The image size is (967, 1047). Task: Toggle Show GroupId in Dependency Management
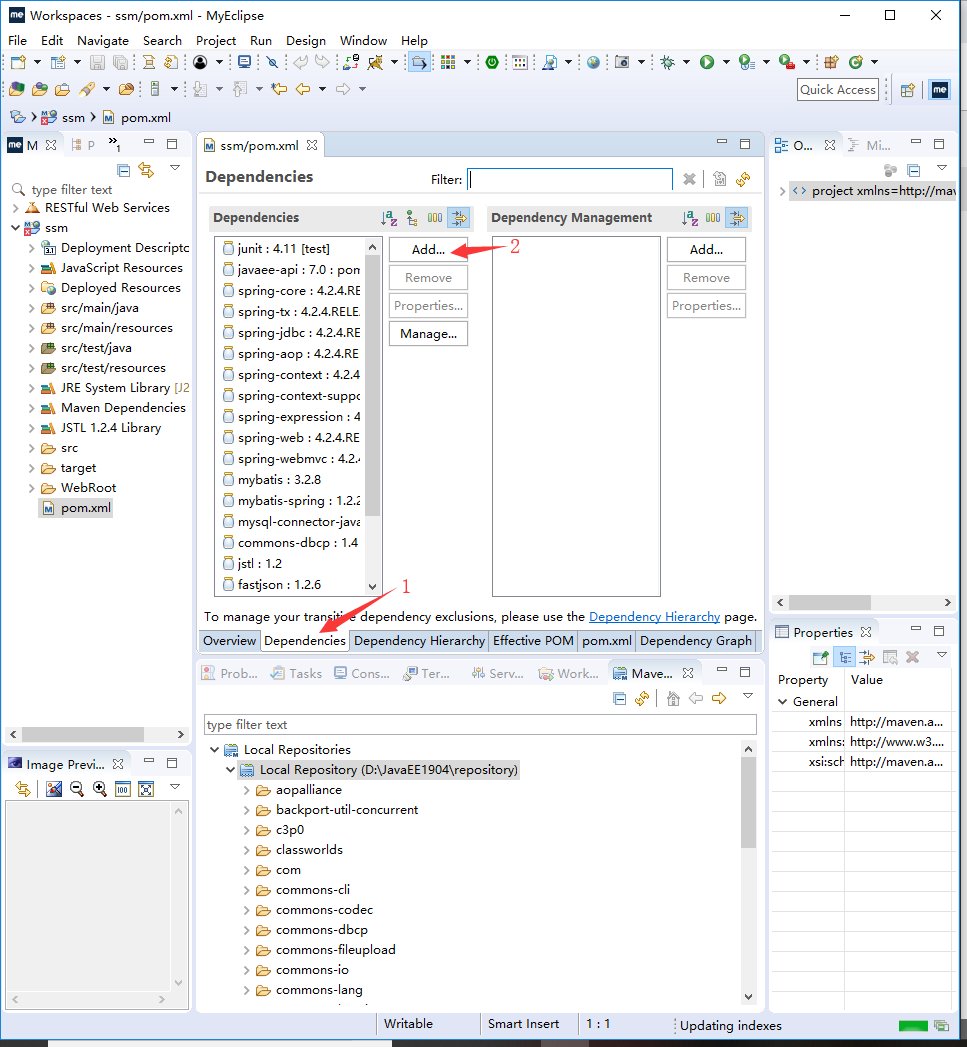[x=713, y=218]
